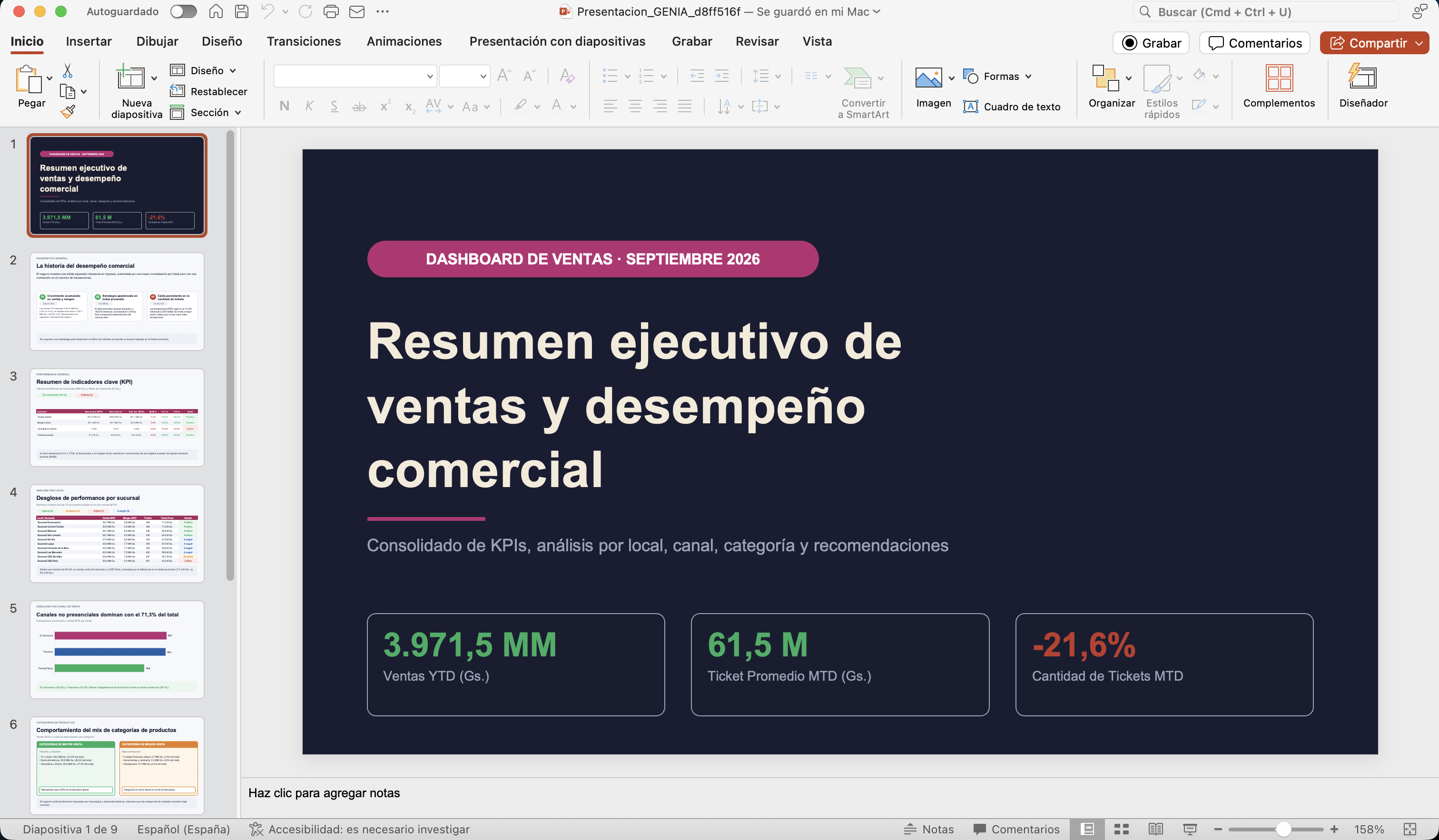The height and width of the screenshot is (840, 1439).
Task: Click the Imagen picture icon
Action: (928, 78)
